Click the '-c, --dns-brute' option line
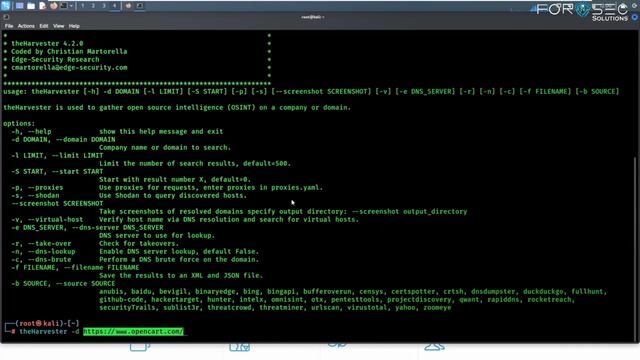640x360 pixels. [x=135, y=259]
